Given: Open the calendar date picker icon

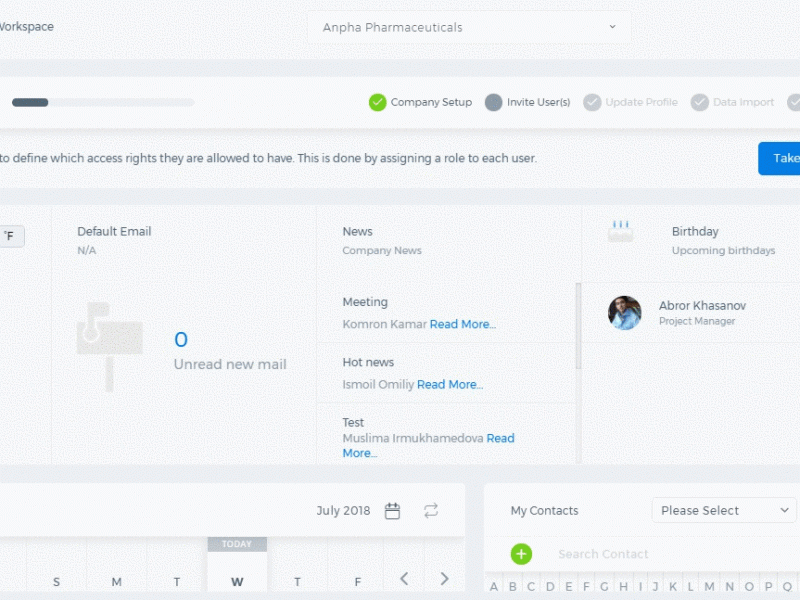Looking at the screenshot, I should coord(392,511).
